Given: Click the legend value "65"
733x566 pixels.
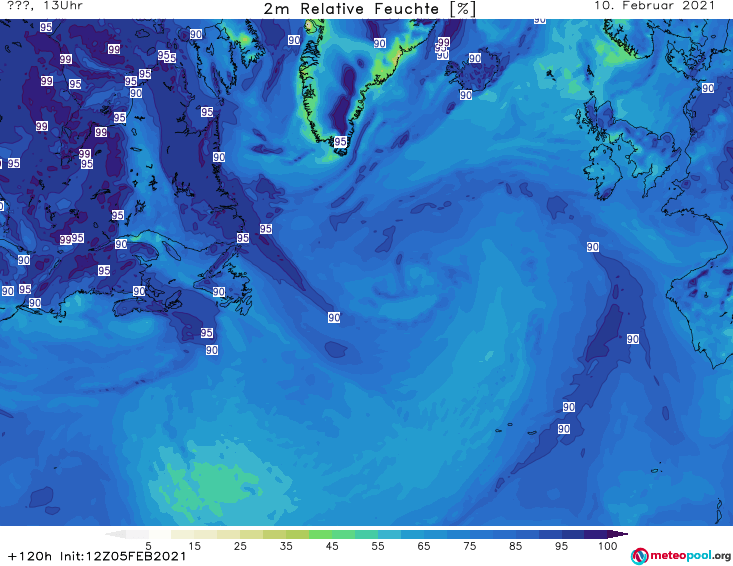Looking at the screenshot, I should click(x=424, y=546).
